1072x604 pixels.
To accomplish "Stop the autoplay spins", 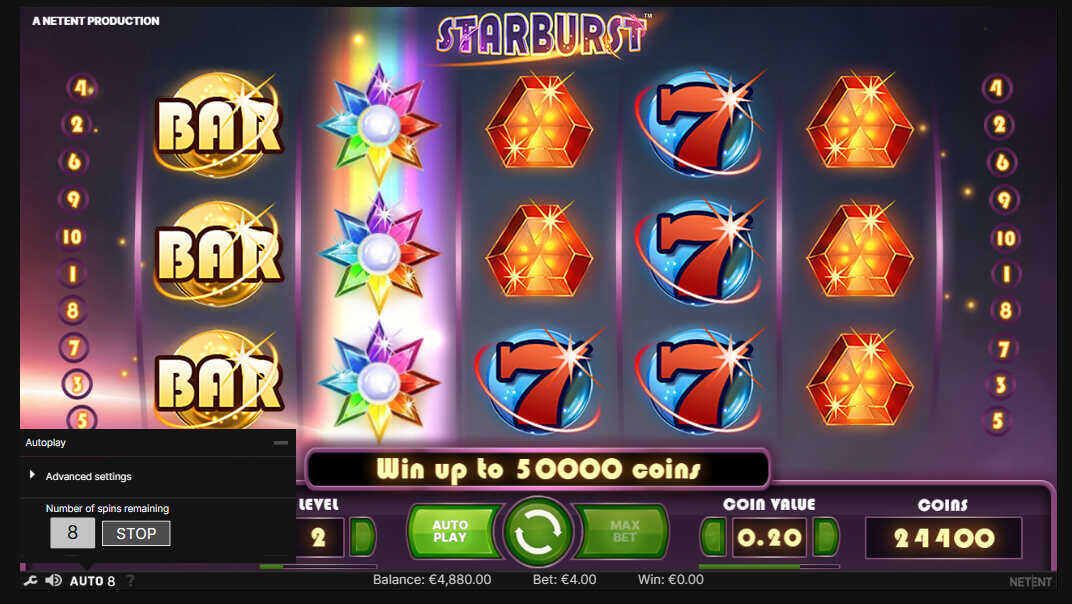I will click(x=136, y=534).
